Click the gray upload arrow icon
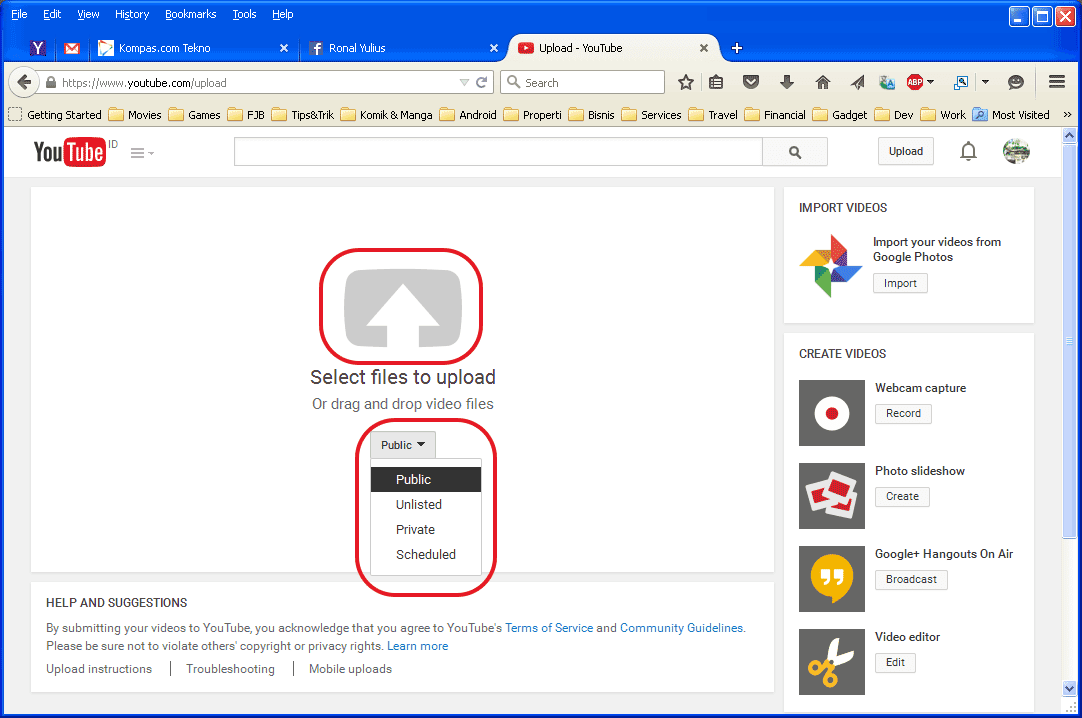The width and height of the screenshot is (1082, 718). 402,308
